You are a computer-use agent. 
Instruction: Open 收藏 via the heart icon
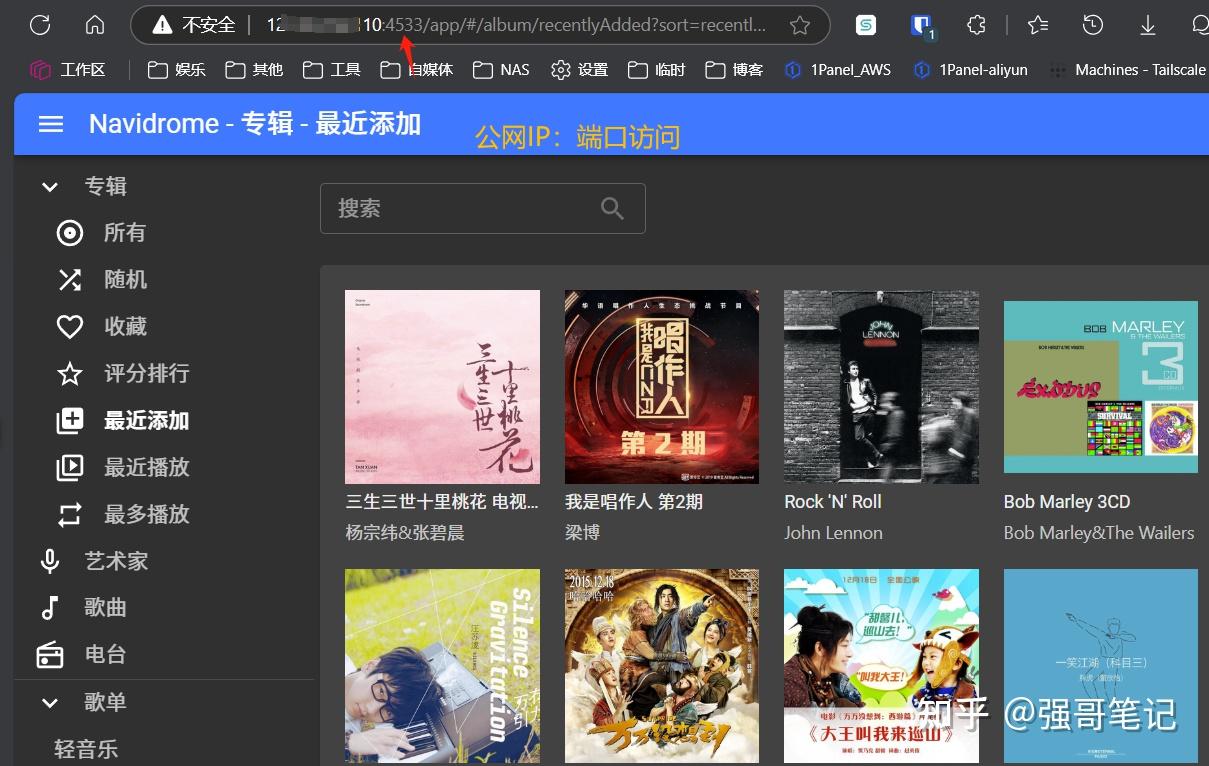[69, 326]
